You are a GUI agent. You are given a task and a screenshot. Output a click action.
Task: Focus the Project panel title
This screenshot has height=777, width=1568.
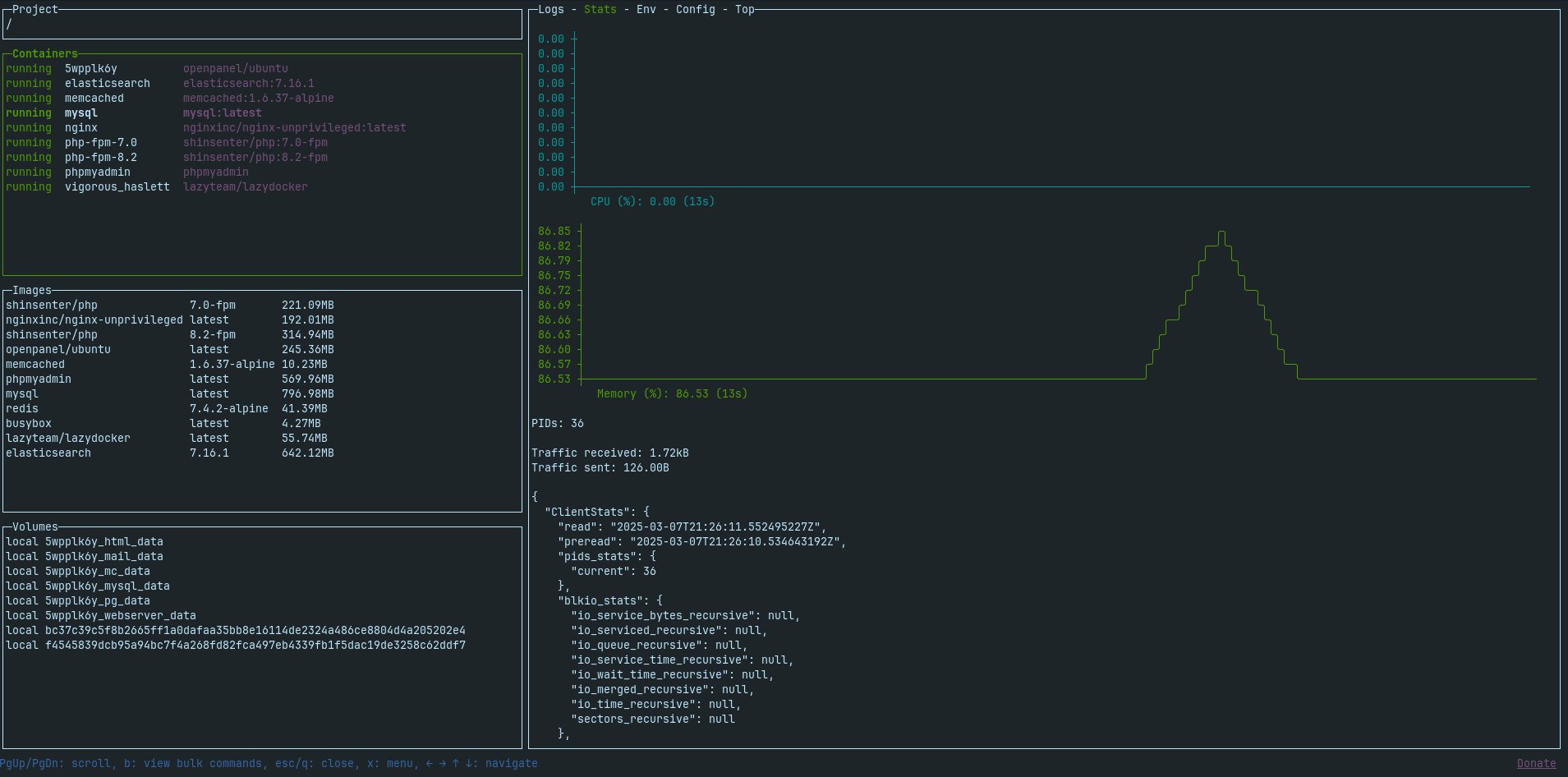click(x=35, y=9)
